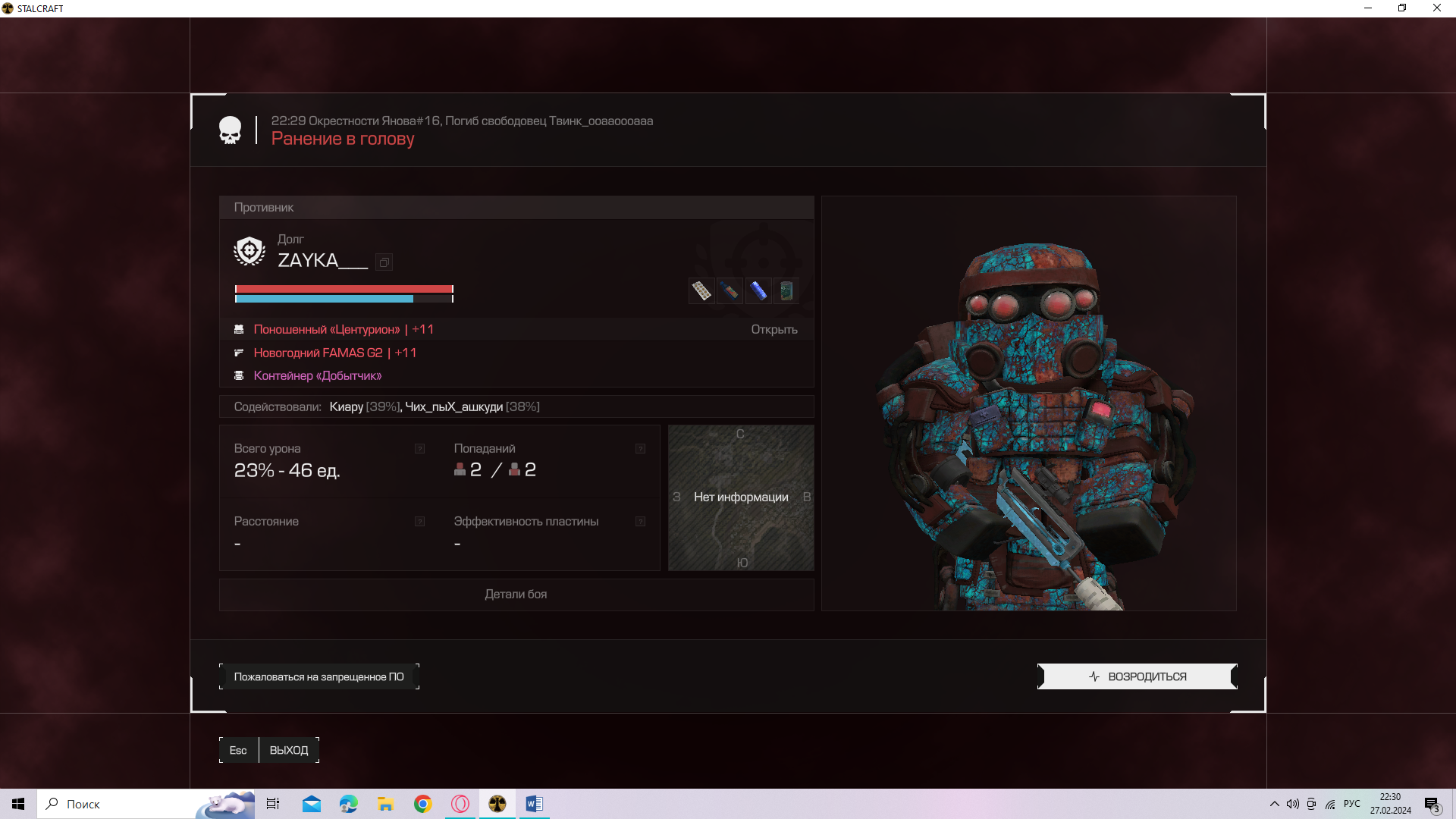The image size is (1456, 819).
Task: Switch to Word from the taskbar
Action: pos(534,804)
